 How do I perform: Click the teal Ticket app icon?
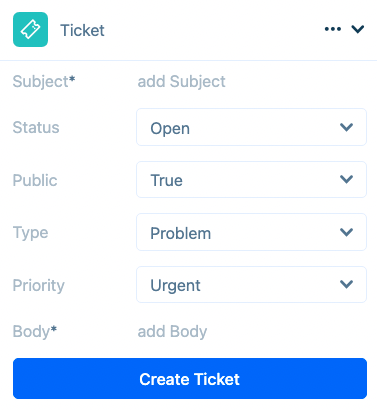click(30, 29)
